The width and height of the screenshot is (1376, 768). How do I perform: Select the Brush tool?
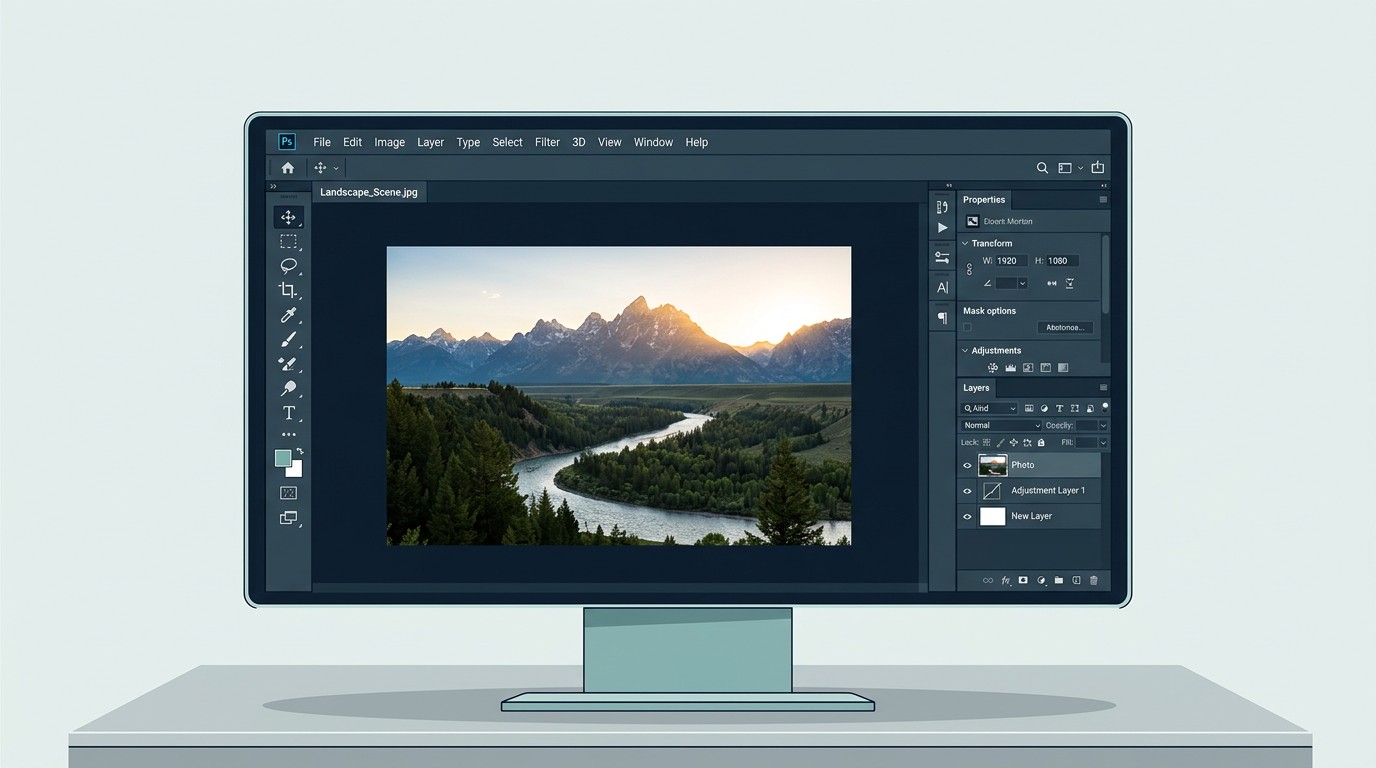point(288,340)
